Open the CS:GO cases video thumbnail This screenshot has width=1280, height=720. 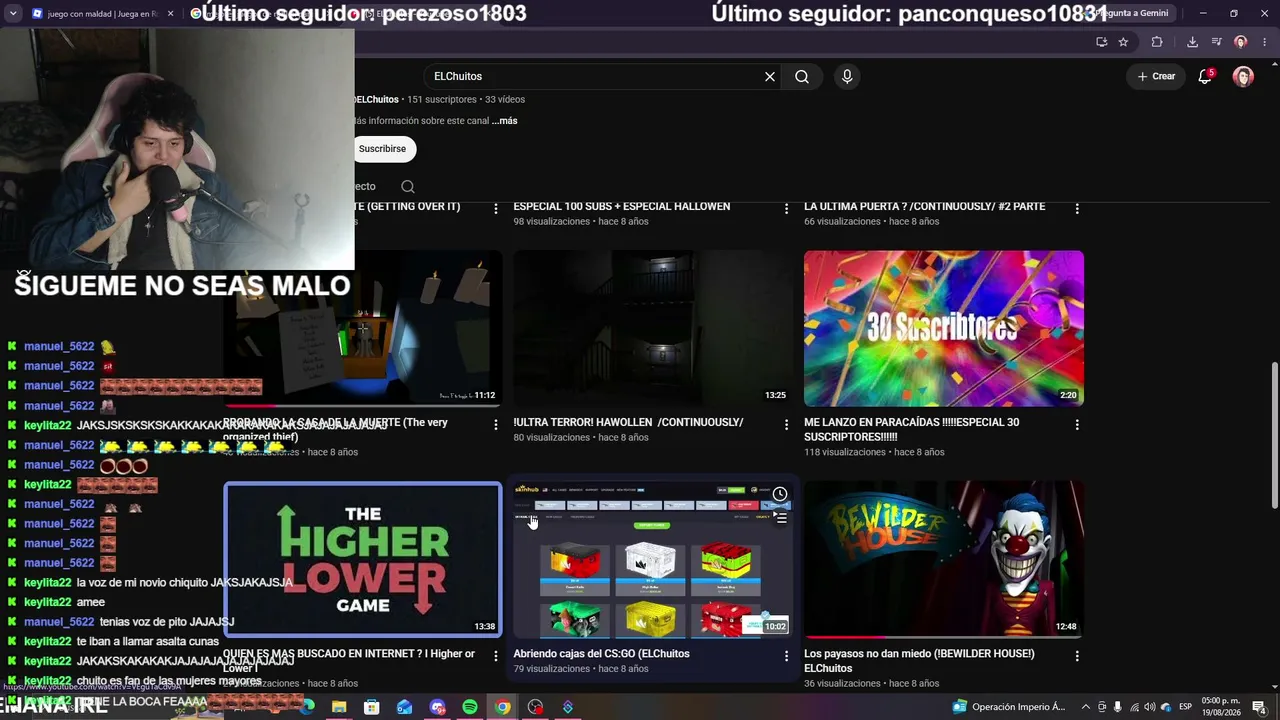(x=653, y=559)
